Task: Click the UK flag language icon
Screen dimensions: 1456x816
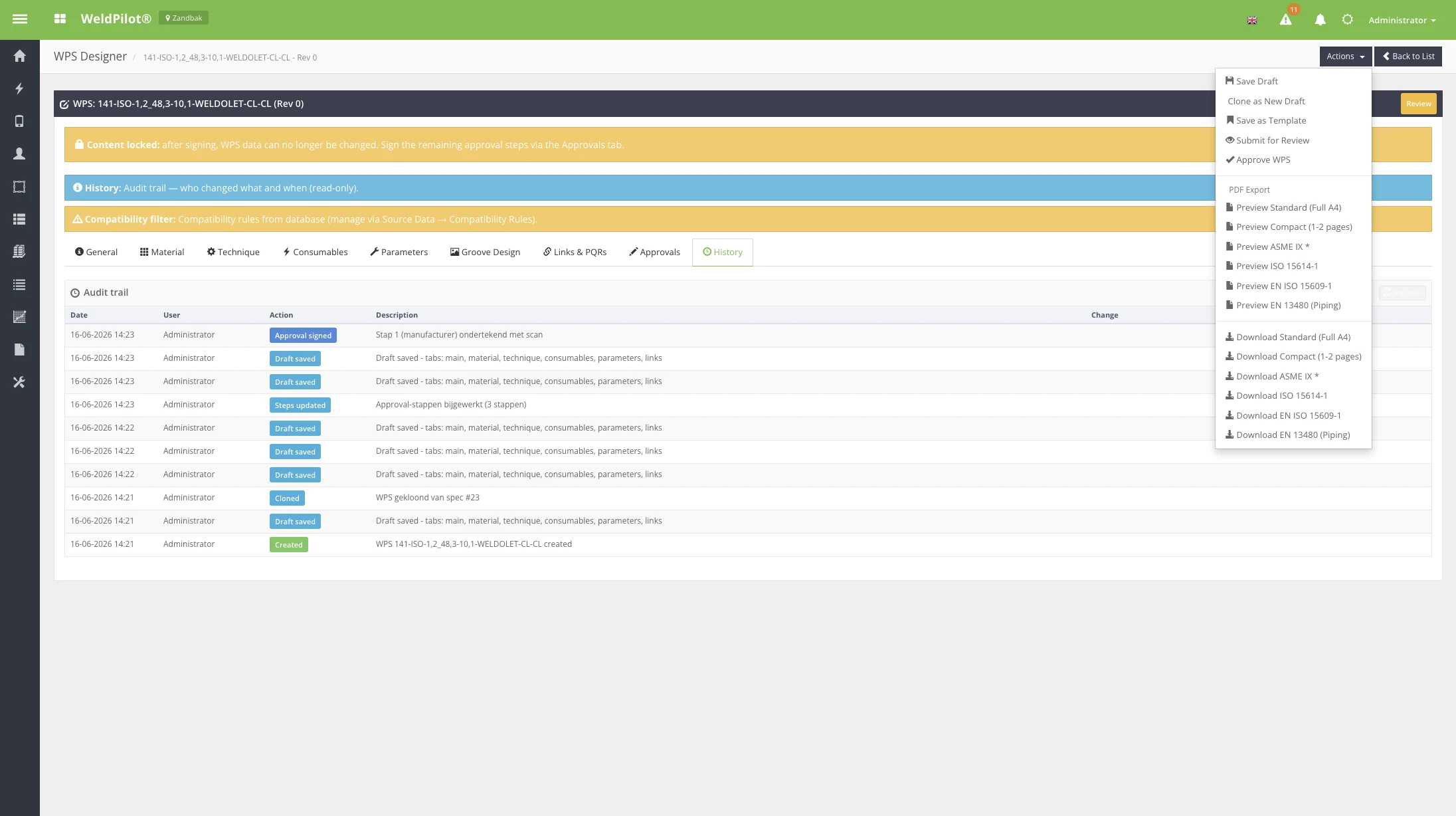Action: (1252, 20)
